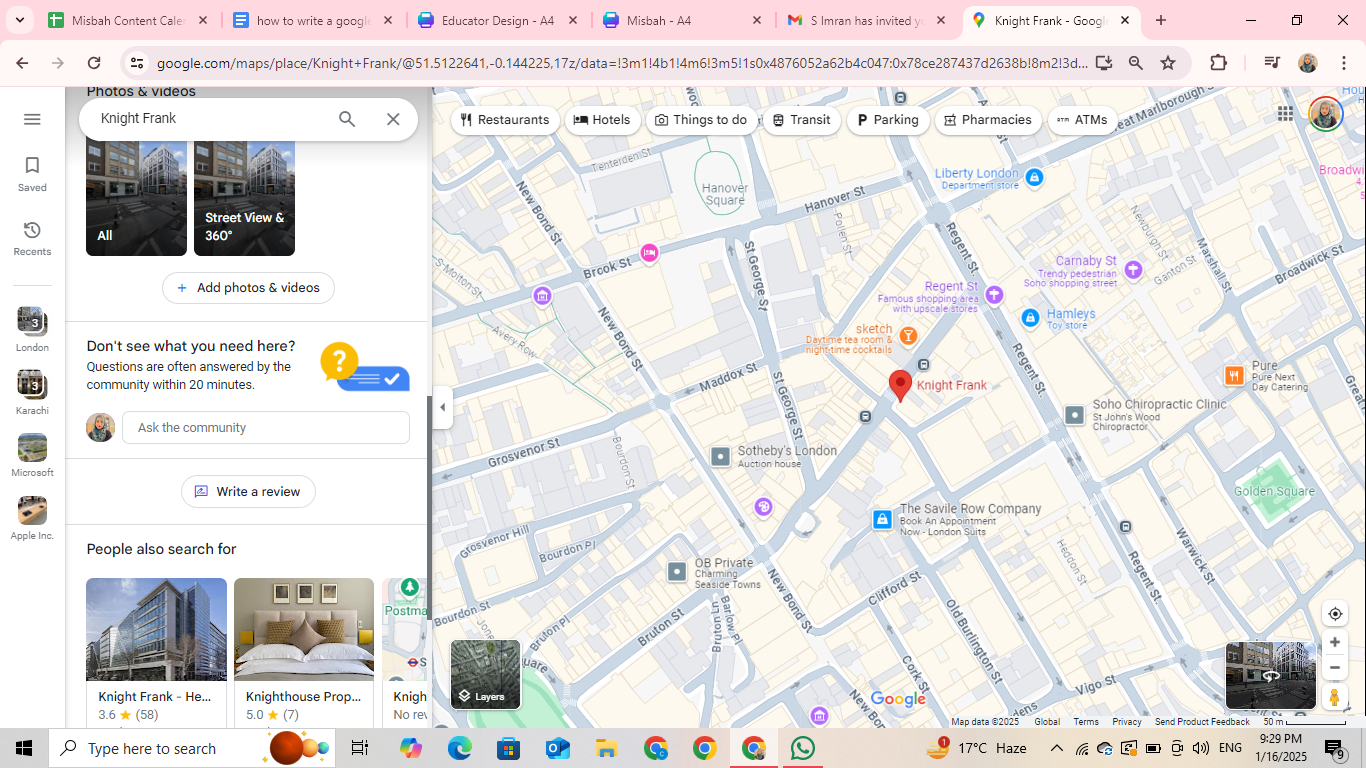
Task: Select the Things to do chip
Action: coord(701,120)
